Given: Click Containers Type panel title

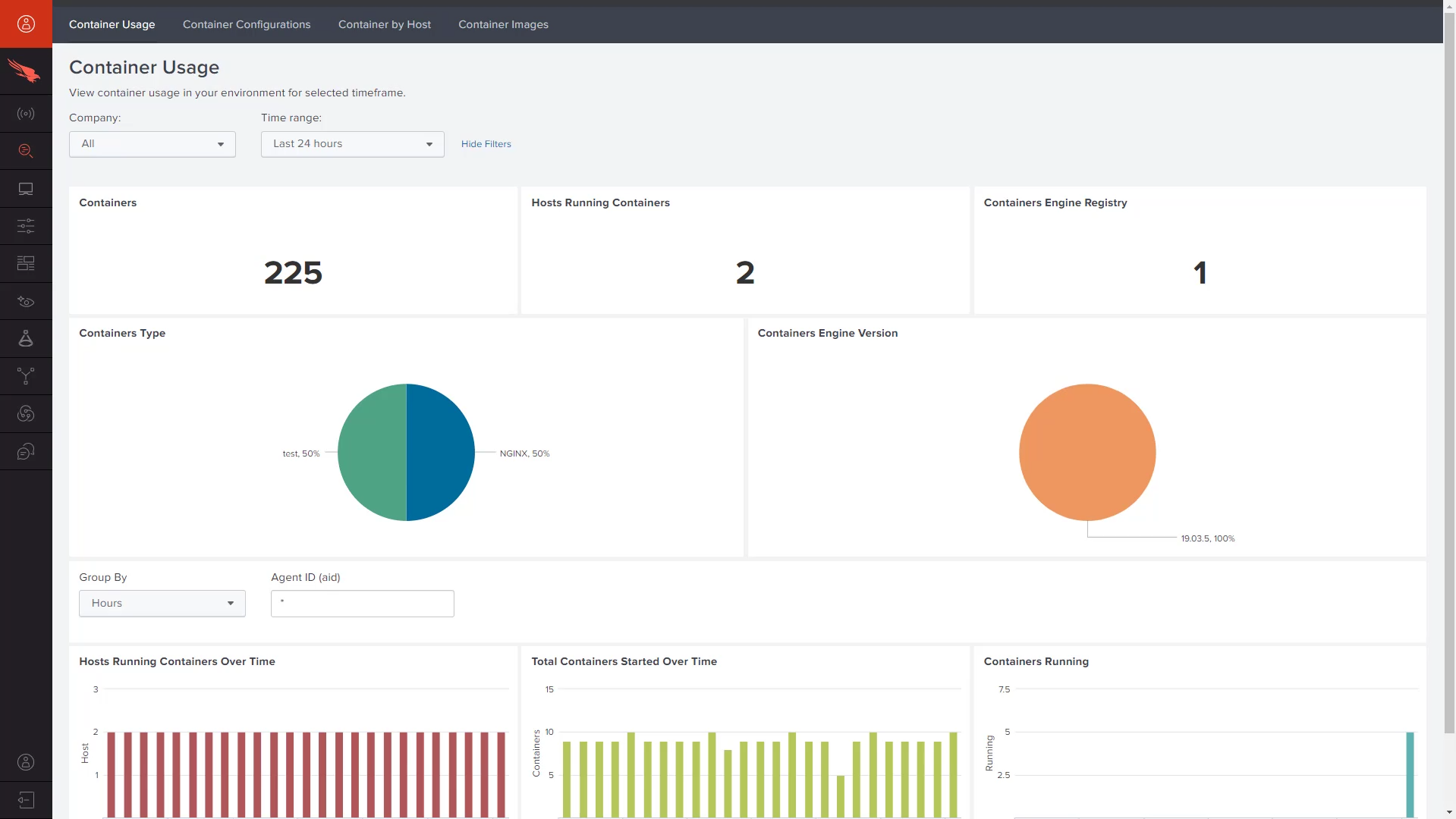Looking at the screenshot, I should [x=122, y=333].
